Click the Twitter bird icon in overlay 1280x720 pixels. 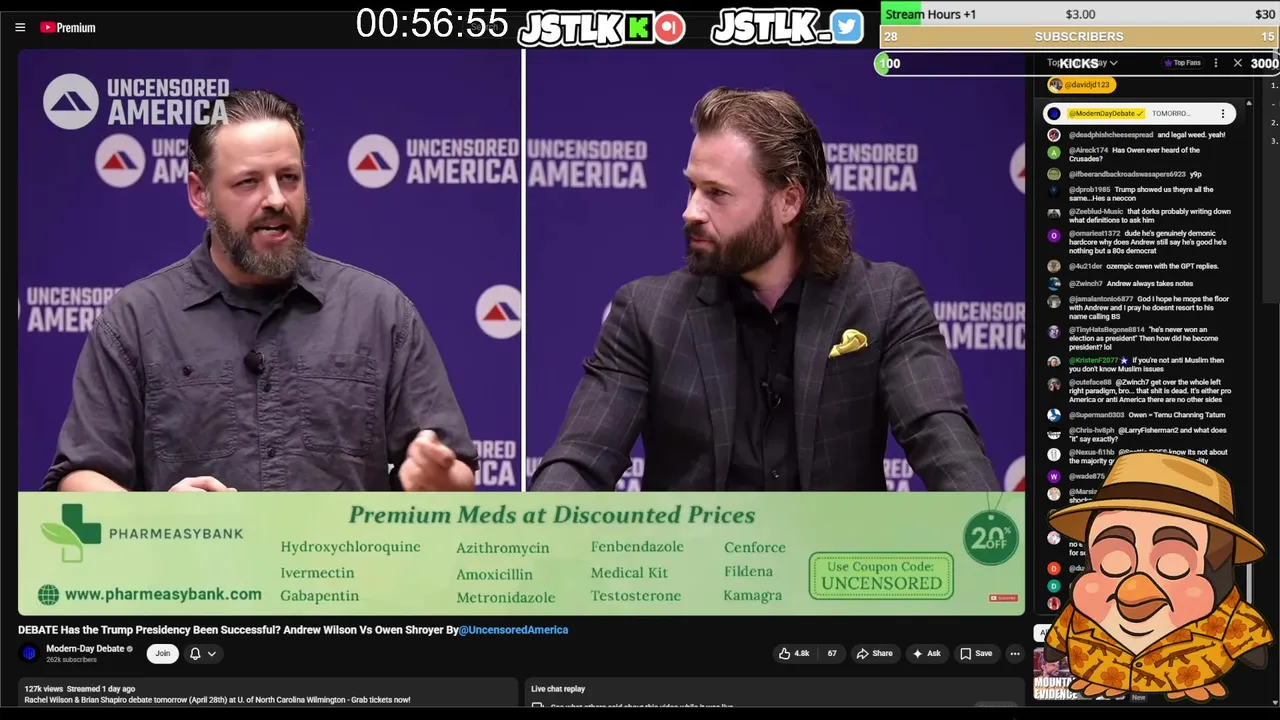coord(847,27)
